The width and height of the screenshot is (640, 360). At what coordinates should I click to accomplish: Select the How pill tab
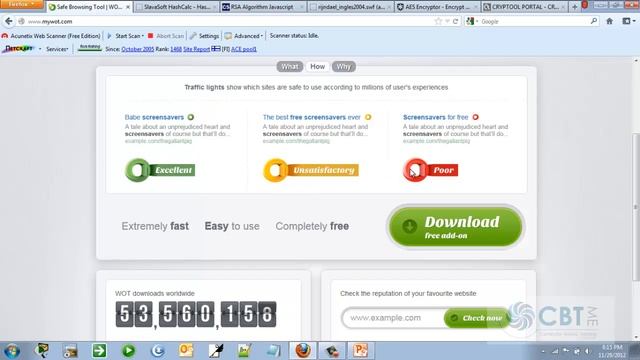(317, 67)
